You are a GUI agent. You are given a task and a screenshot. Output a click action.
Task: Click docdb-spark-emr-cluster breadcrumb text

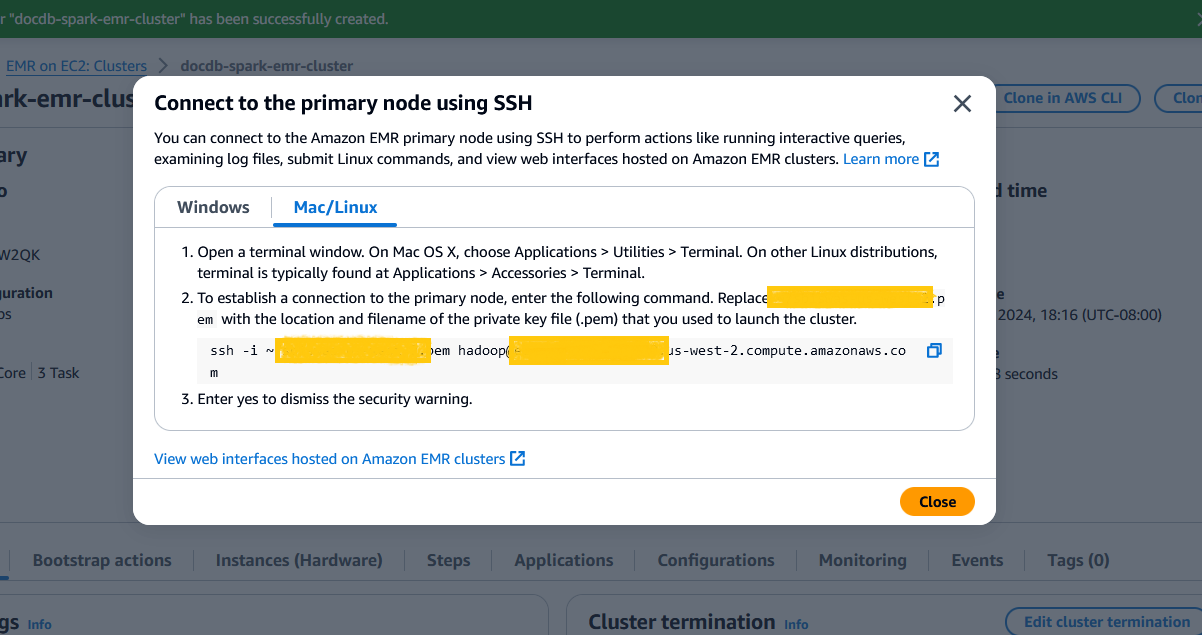tap(266, 66)
